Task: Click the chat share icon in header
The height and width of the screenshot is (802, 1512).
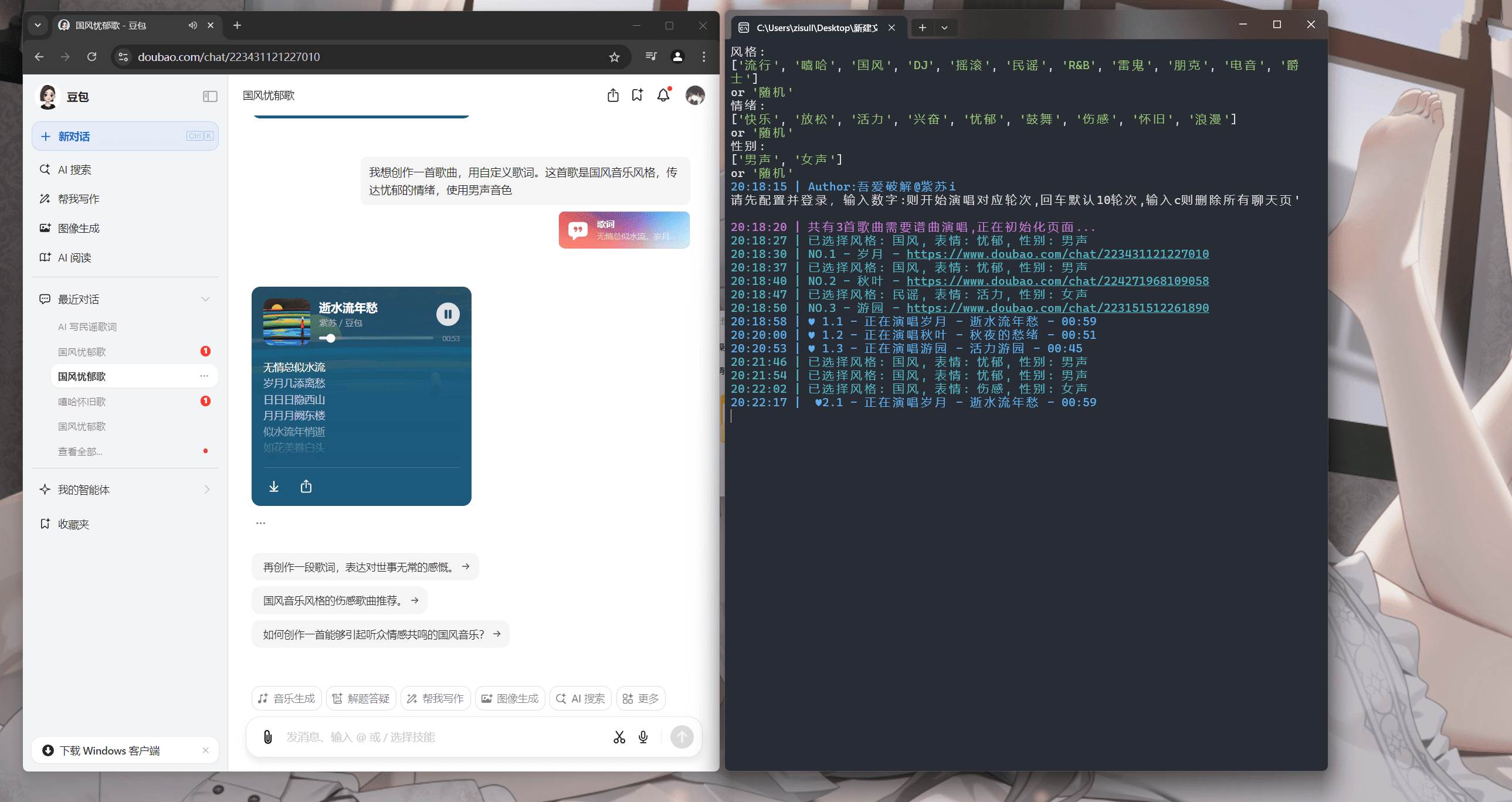Action: click(613, 95)
